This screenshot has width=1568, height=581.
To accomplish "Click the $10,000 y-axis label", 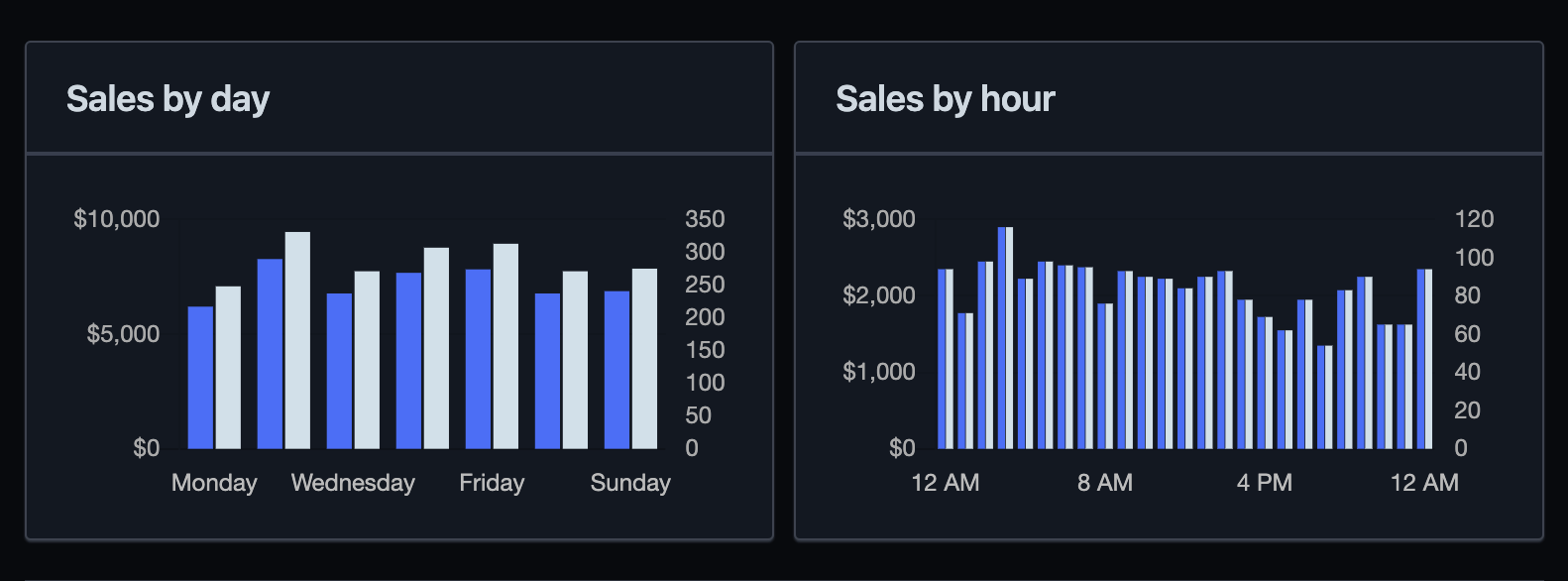I will (116, 219).
